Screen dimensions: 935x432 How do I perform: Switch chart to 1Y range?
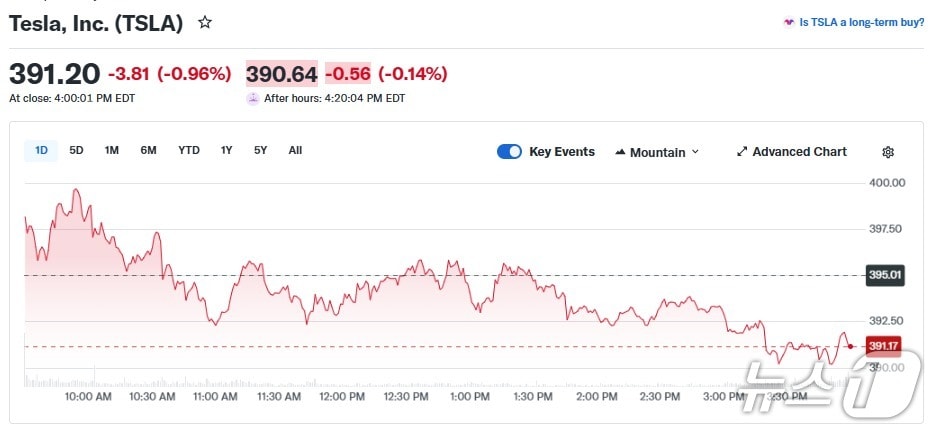click(x=227, y=150)
